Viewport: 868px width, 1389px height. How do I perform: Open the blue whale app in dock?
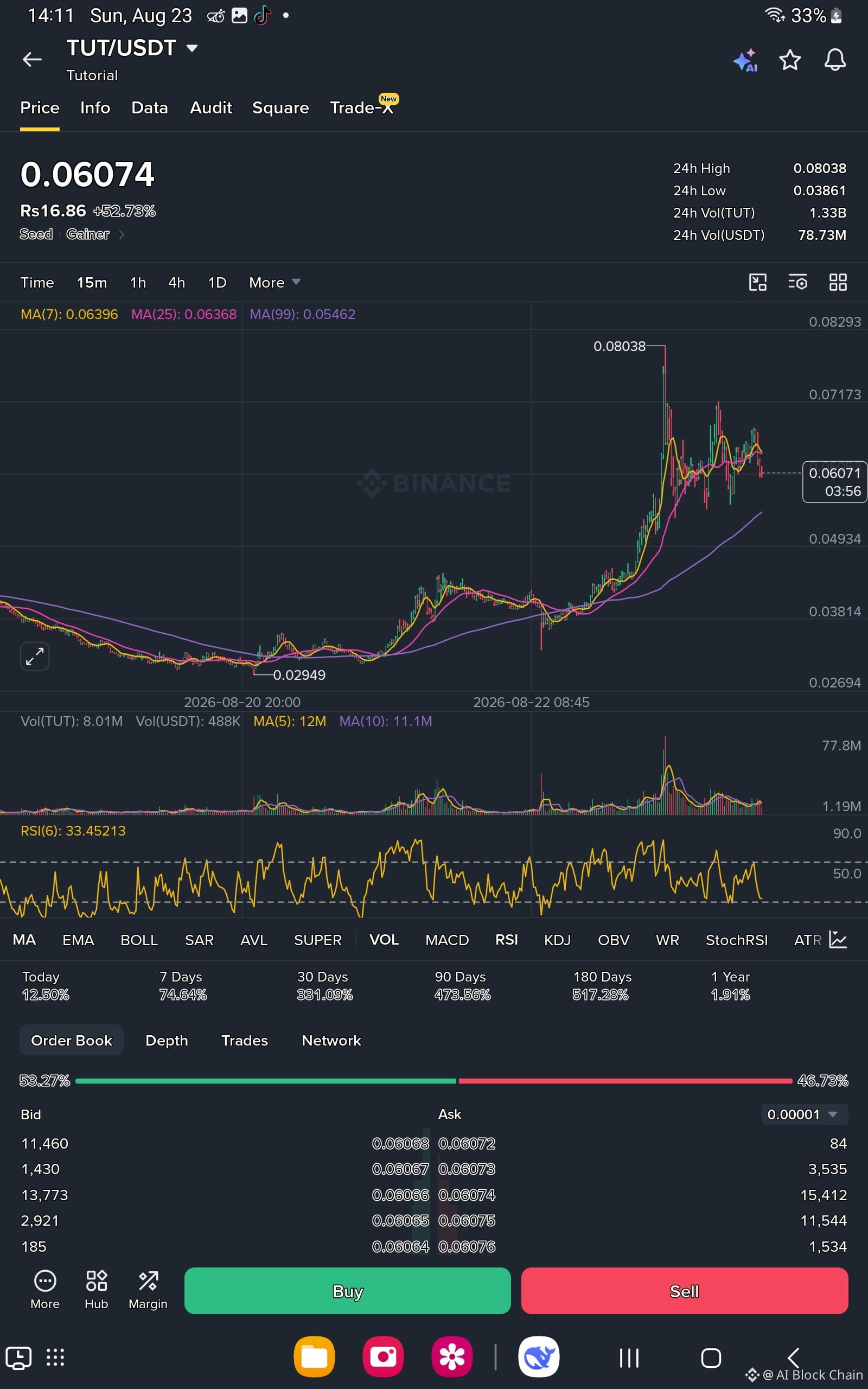point(539,1357)
